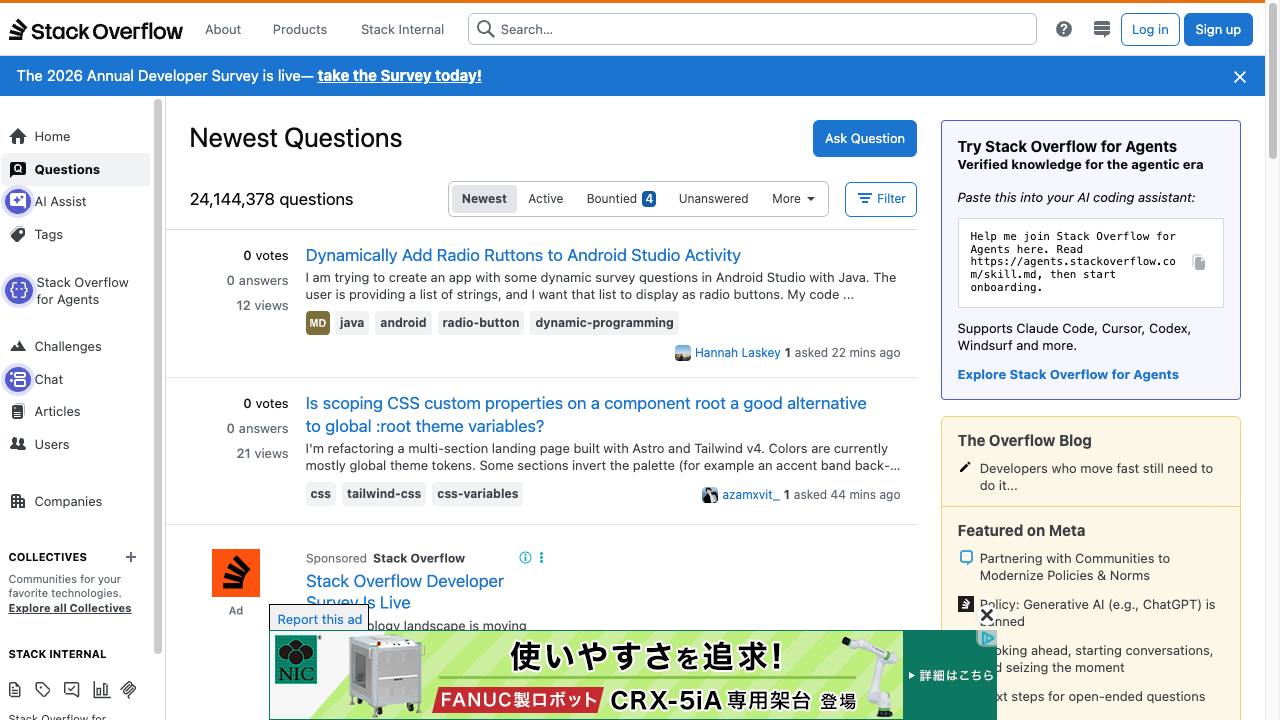
Task: Click the Users icon in sidebar
Action: (18, 444)
